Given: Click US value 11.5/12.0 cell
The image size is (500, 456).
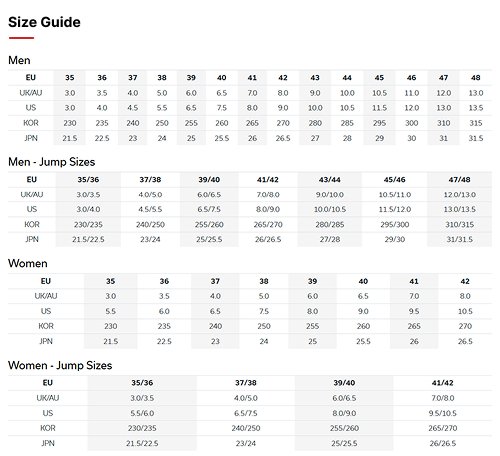Looking at the screenshot, I should 395,210.
